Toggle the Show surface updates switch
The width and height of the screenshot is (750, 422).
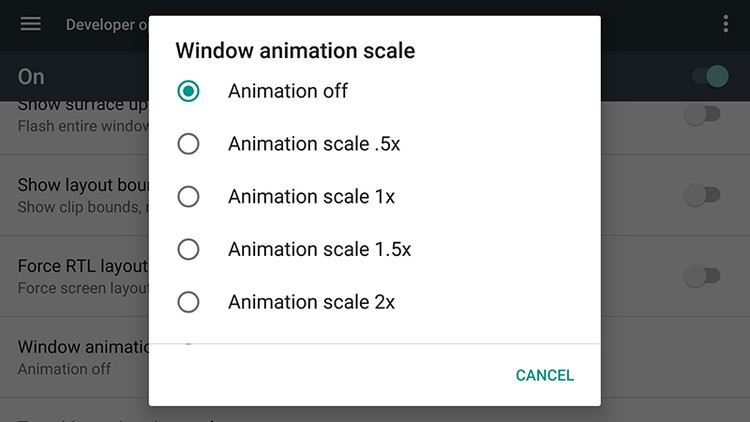tap(701, 115)
